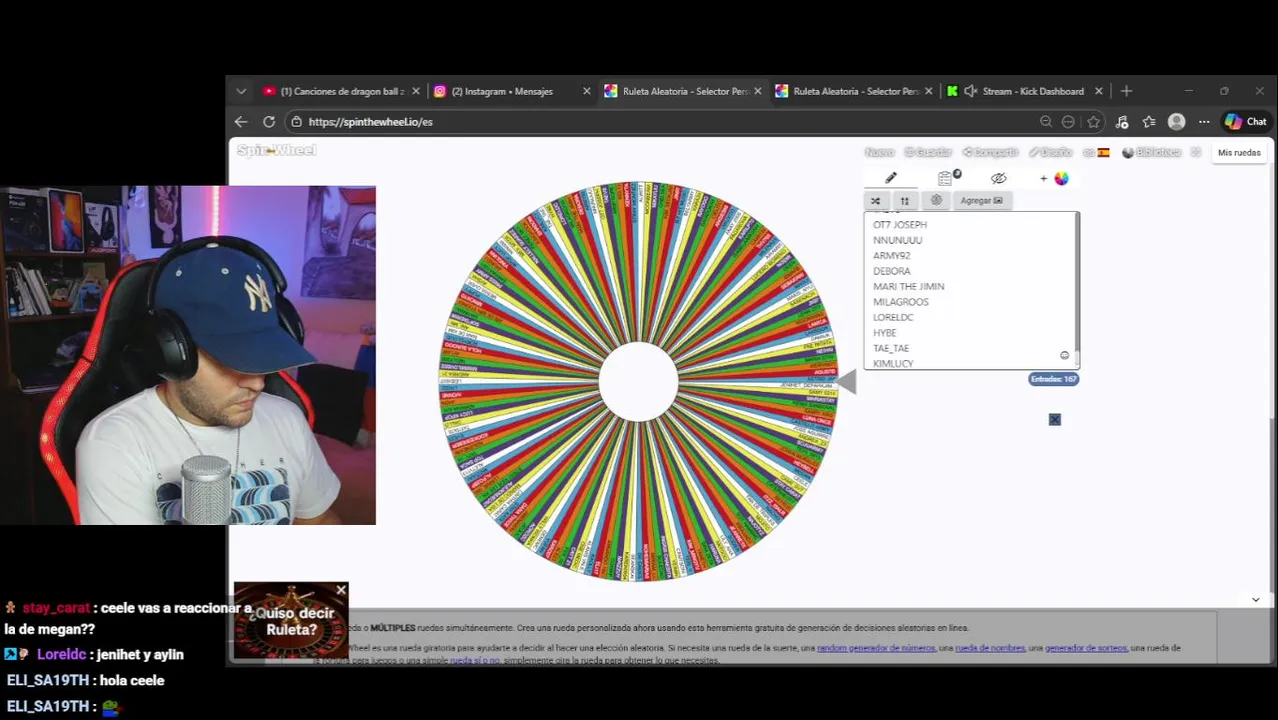Open a new browser tab
The width and height of the screenshot is (1278, 720).
point(1126,91)
